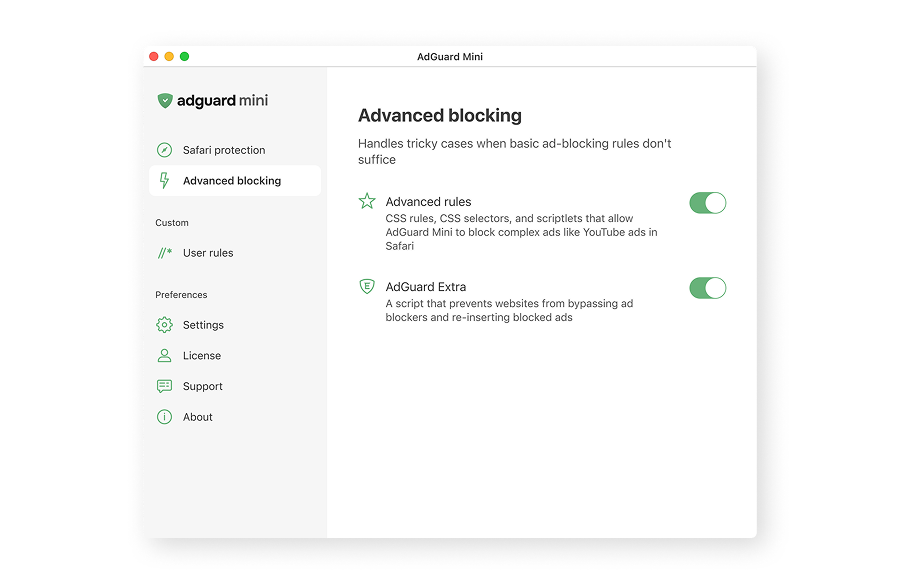This screenshot has width=900, height=584.
Task: Open the License page label
Action: [x=202, y=356]
